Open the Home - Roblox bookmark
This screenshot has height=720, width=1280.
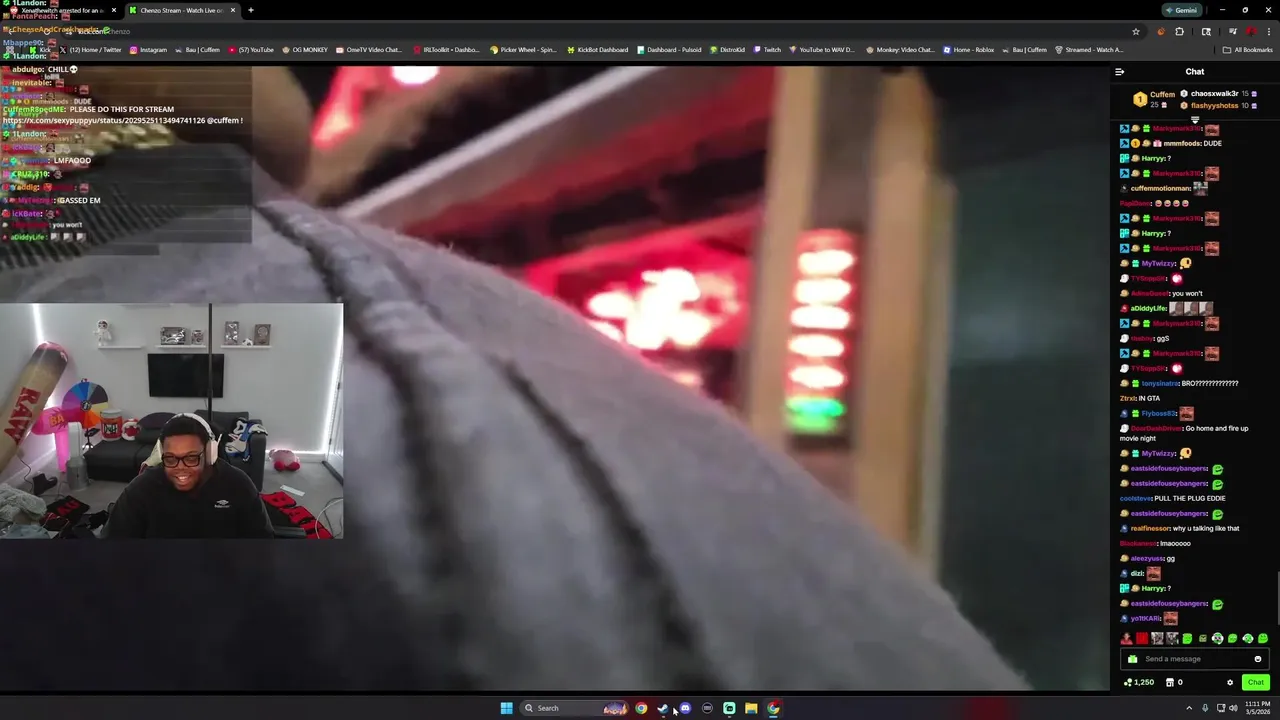968,50
